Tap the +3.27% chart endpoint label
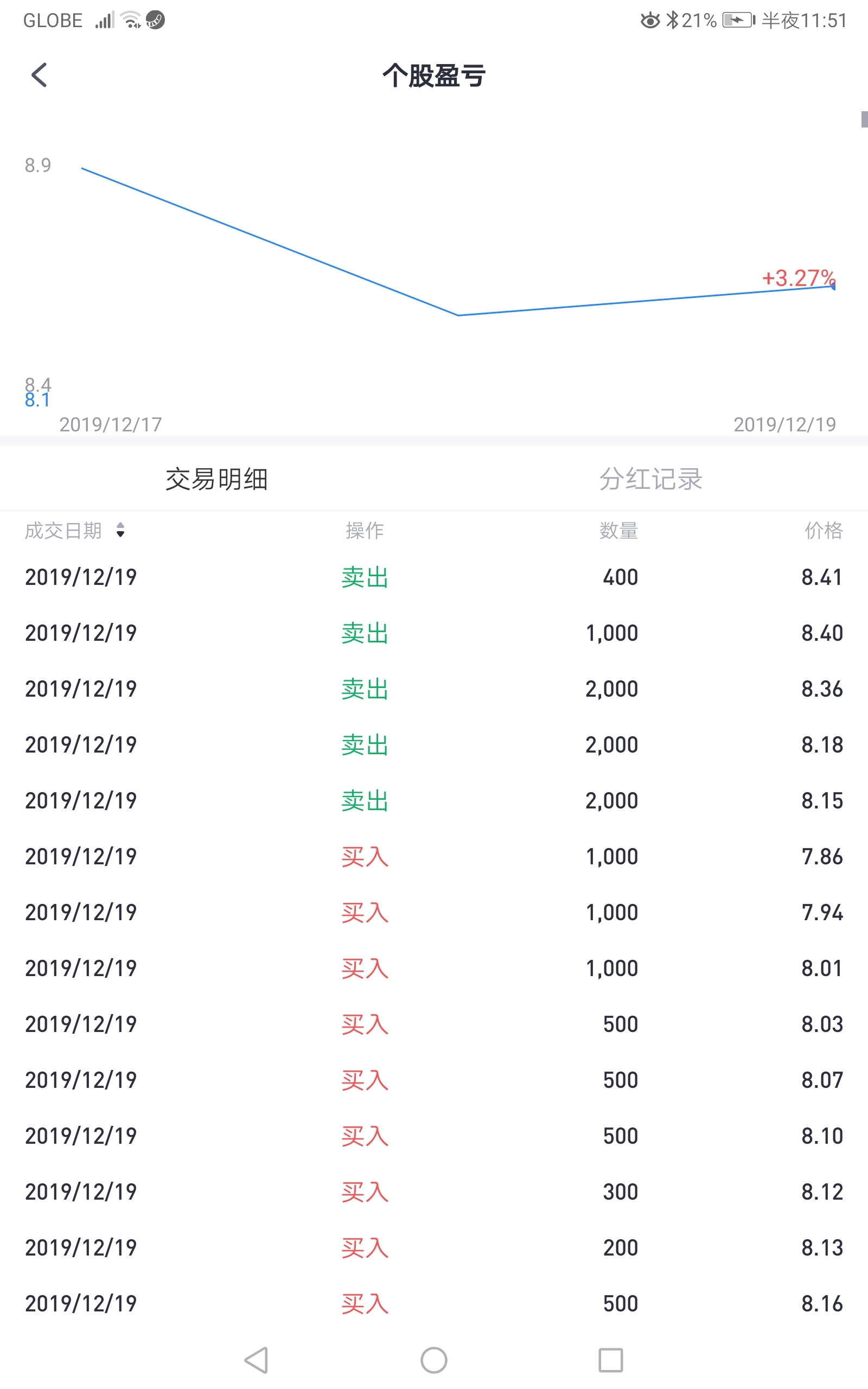868x1389 pixels. point(798,278)
